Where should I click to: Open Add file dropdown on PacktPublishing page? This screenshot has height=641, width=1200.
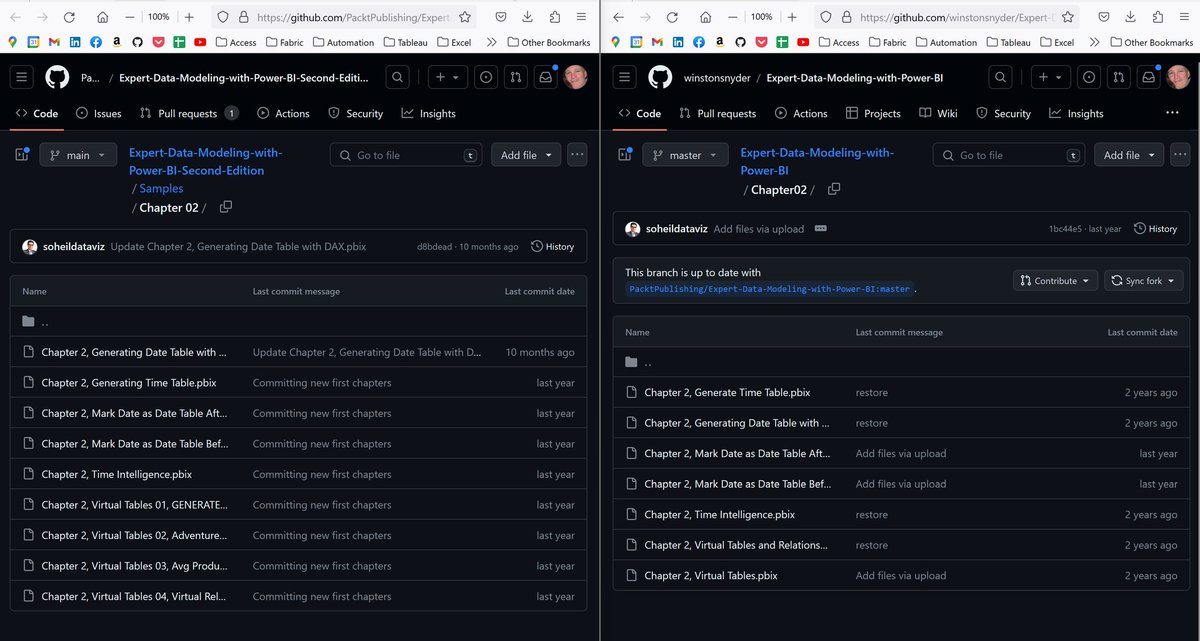(526, 155)
